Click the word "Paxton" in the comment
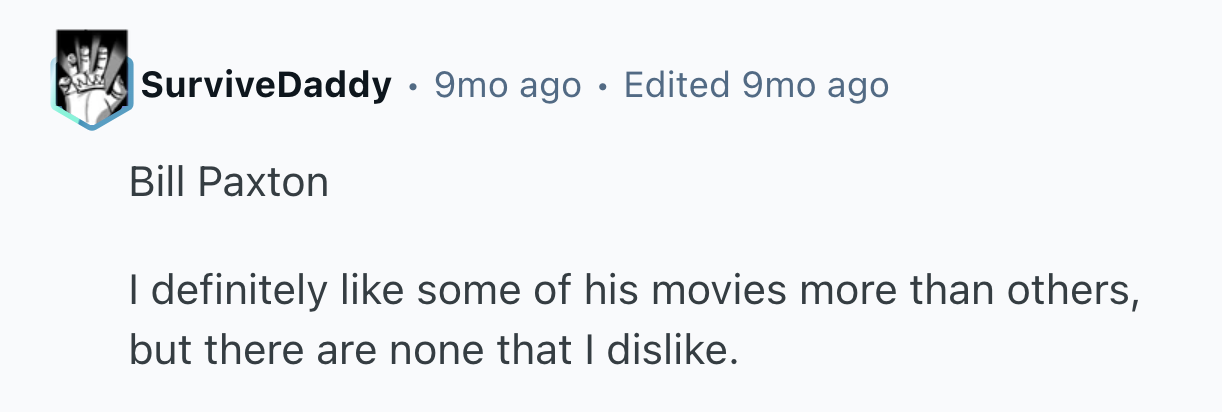 pyautogui.click(x=262, y=184)
